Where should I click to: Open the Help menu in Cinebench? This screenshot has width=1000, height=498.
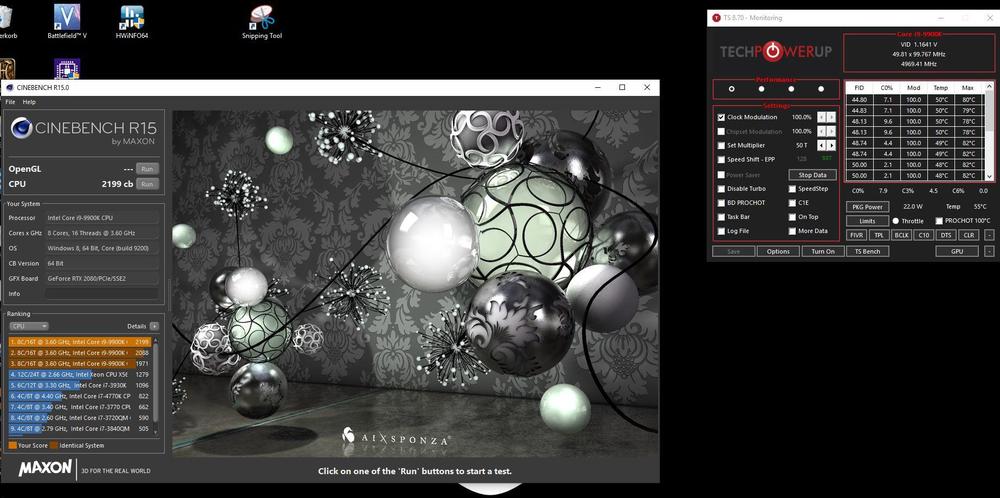(x=29, y=102)
